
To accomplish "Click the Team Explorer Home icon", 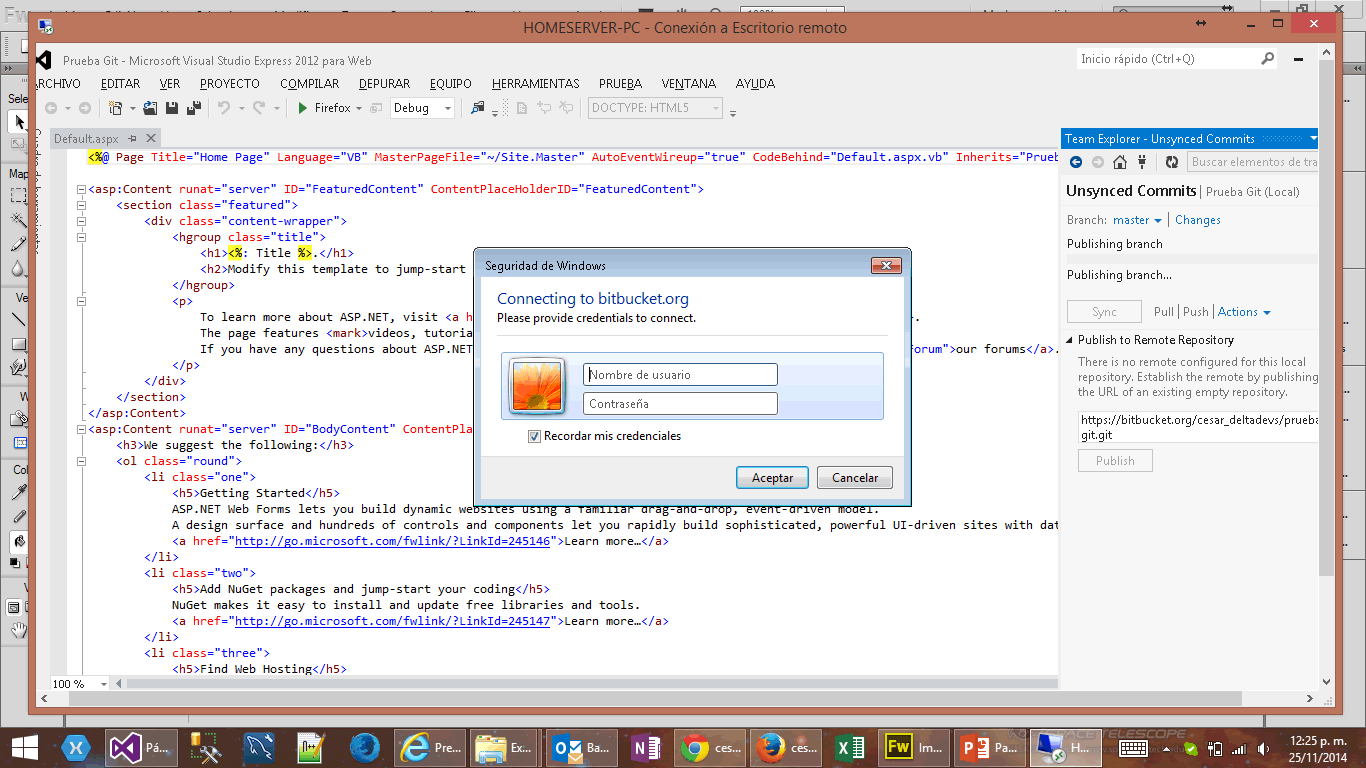I will [x=1120, y=162].
